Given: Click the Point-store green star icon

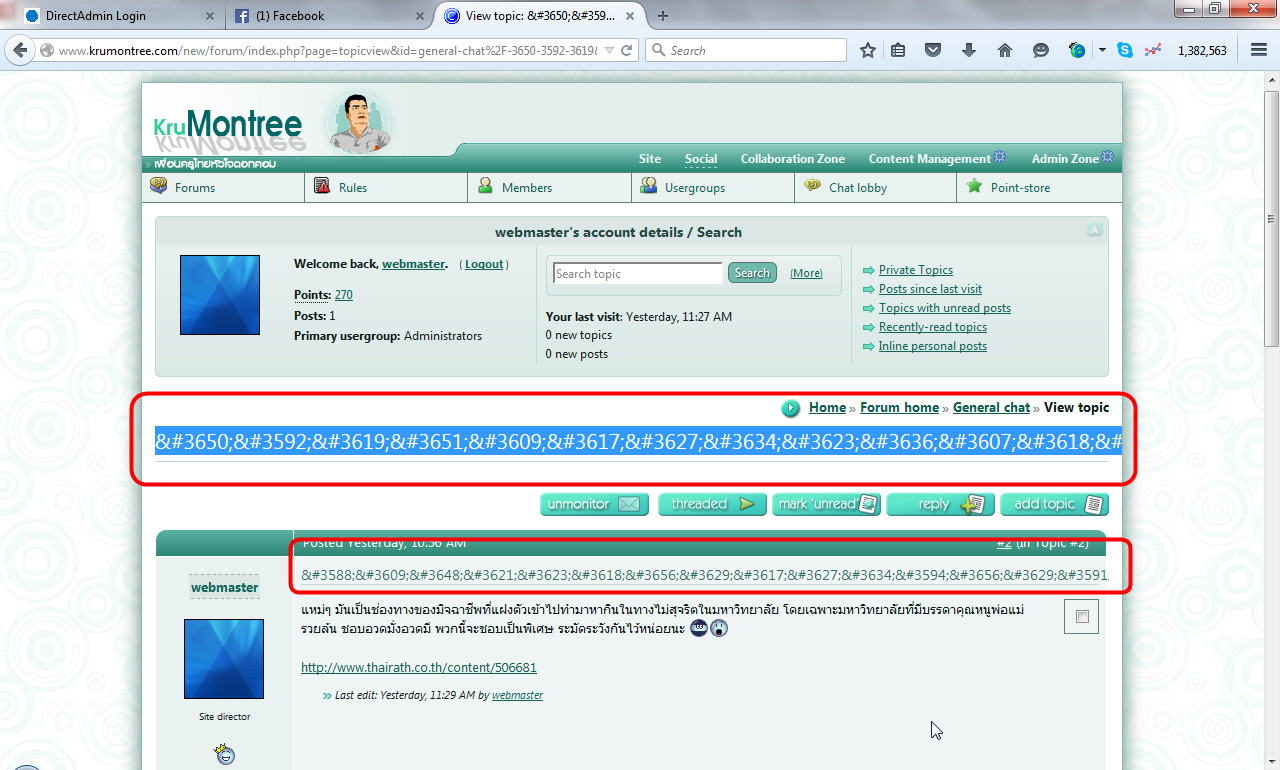Looking at the screenshot, I should point(974,186).
